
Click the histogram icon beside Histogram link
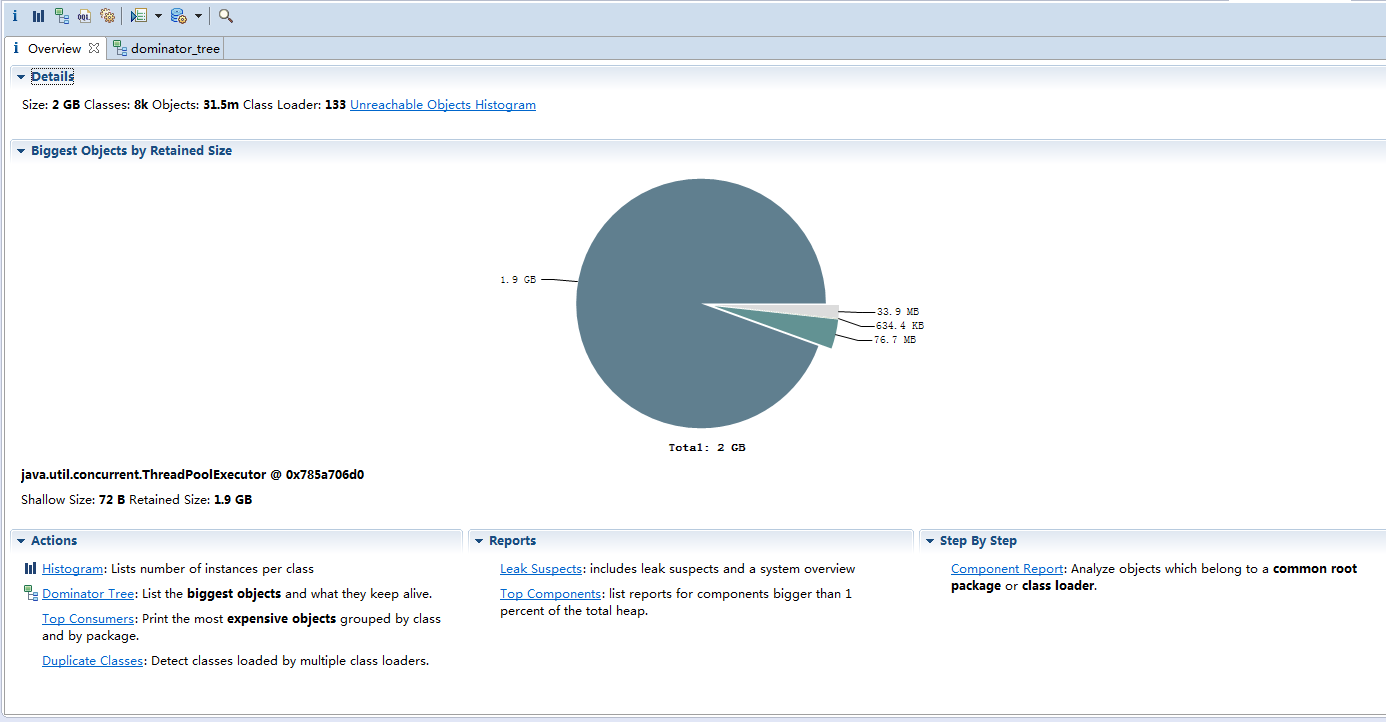[30, 568]
